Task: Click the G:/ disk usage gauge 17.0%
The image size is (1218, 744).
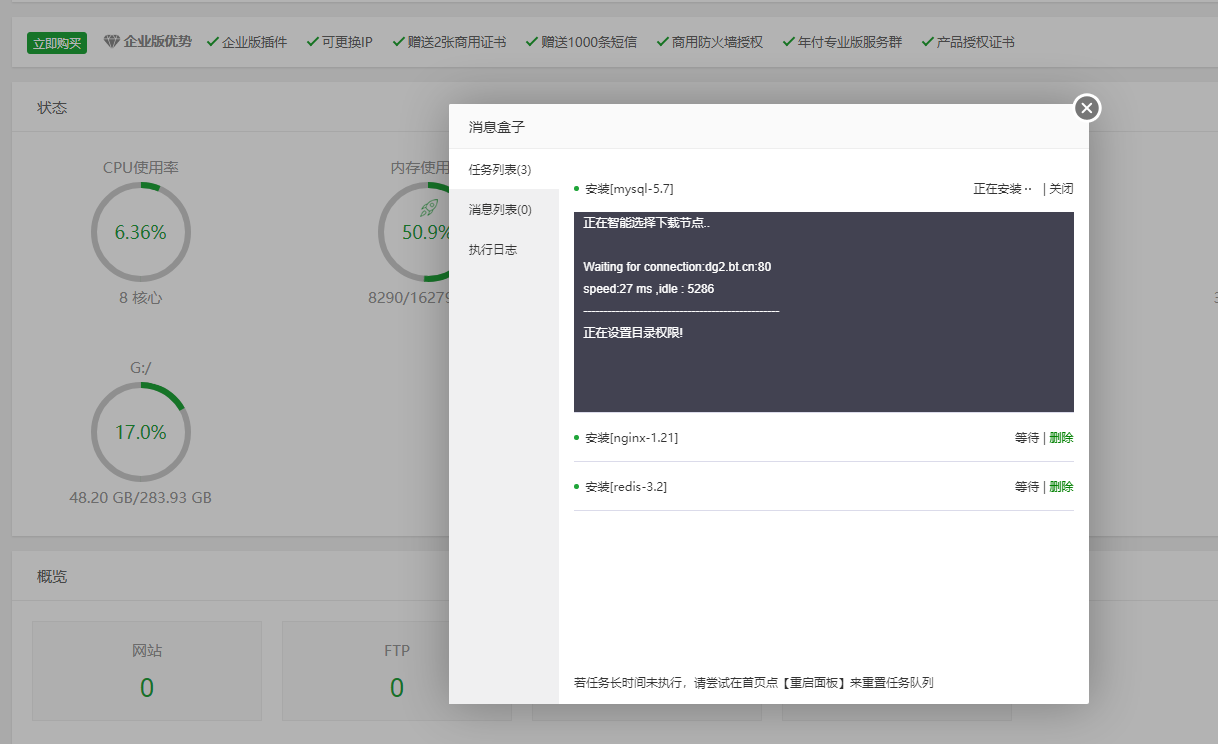Action: click(141, 432)
